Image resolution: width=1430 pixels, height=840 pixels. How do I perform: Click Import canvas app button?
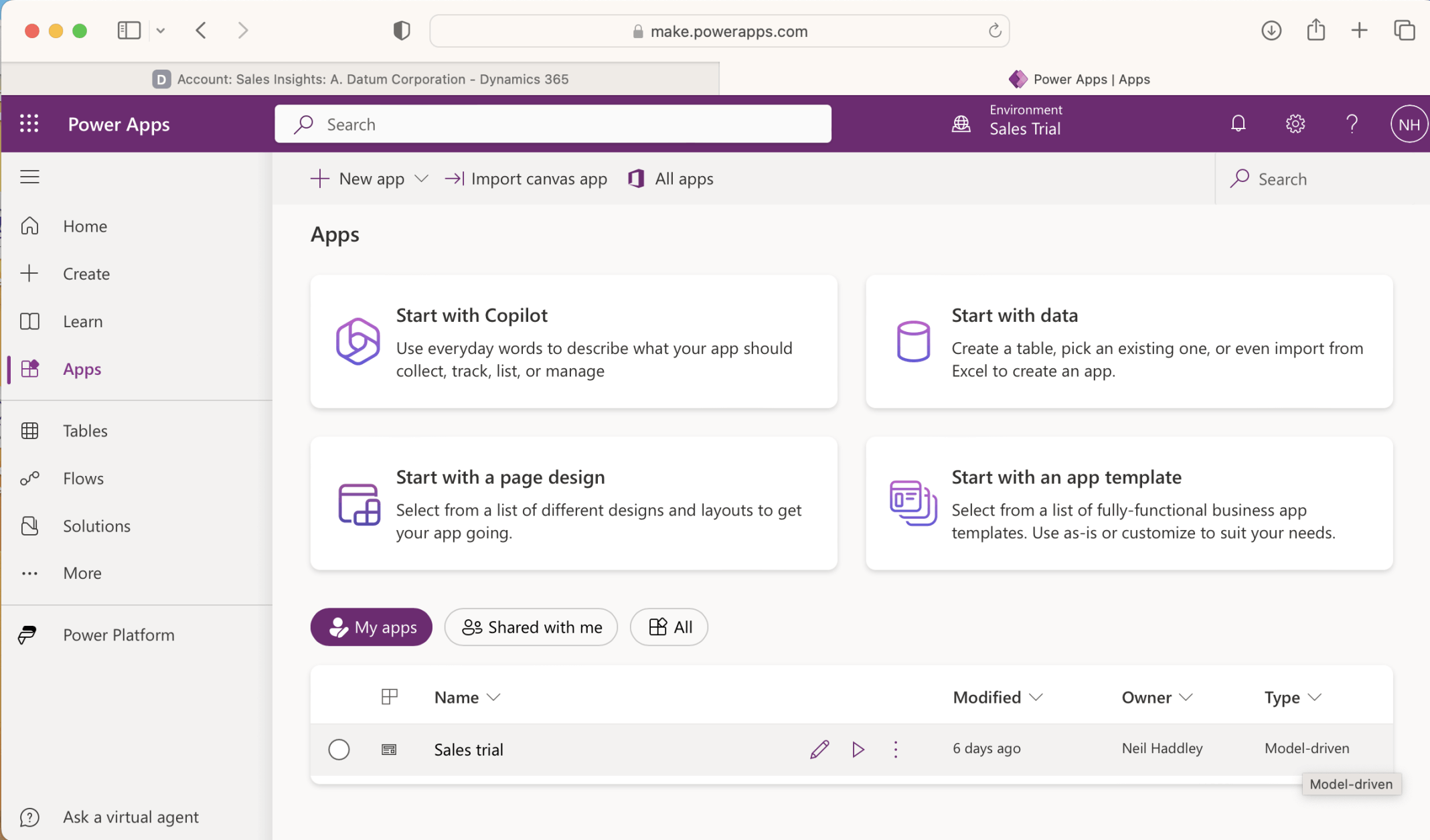pyautogui.click(x=526, y=179)
